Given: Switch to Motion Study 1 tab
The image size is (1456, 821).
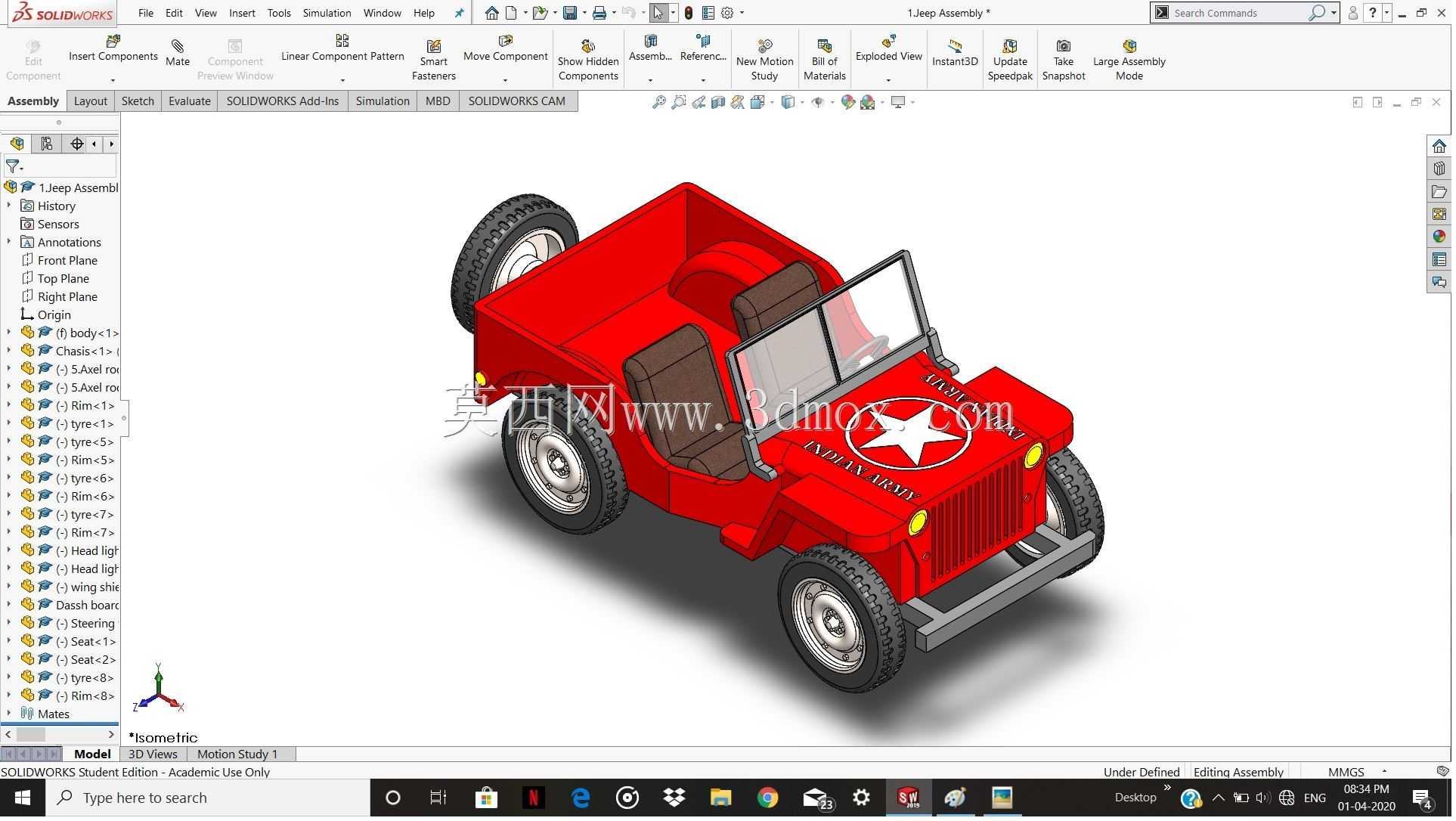Looking at the screenshot, I should pos(237,754).
